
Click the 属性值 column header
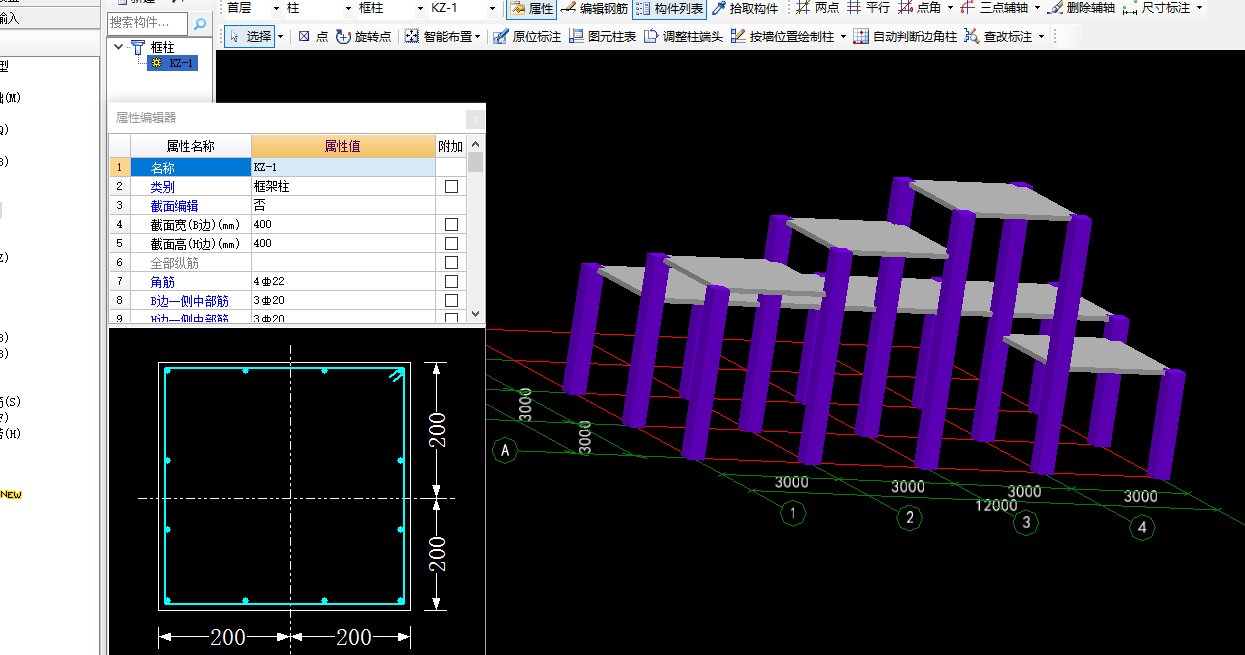(x=343, y=146)
